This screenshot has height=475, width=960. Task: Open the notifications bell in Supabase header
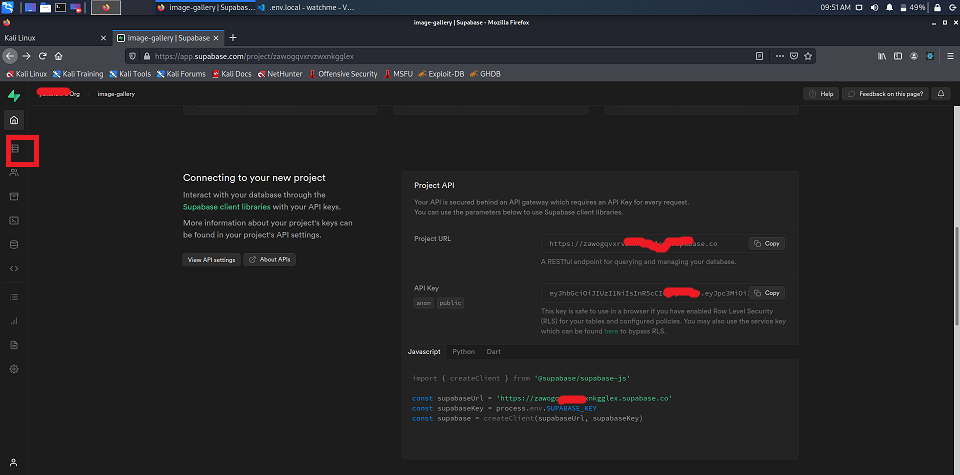pyautogui.click(x=940, y=94)
